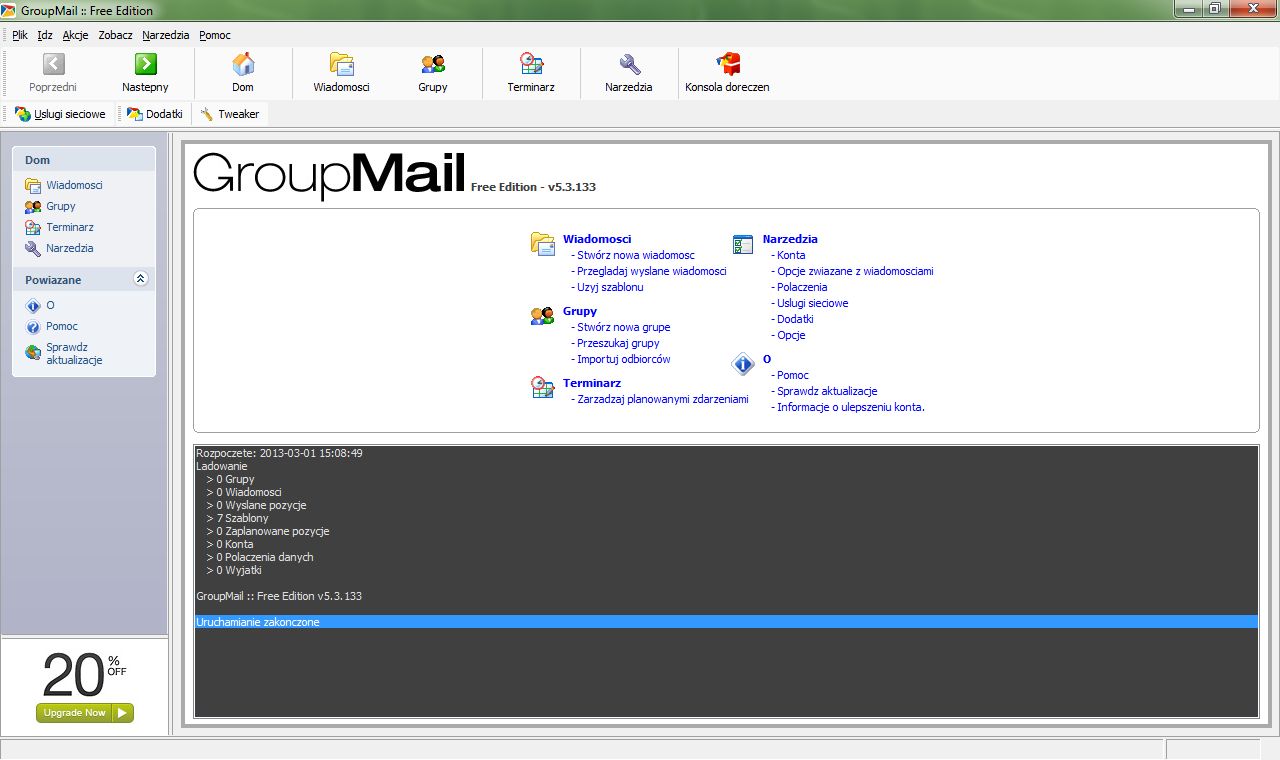The height and width of the screenshot is (760, 1280).
Task: Click the Upgrade Now button
Action: pyautogui.click(x=85, y=713)
